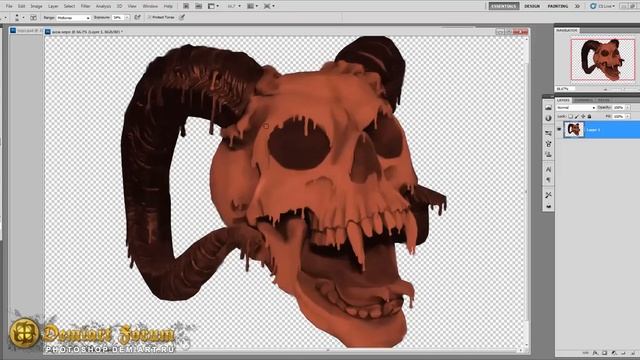Click the Exposure value field
This screenshot has width=640, height=360.
118,18
